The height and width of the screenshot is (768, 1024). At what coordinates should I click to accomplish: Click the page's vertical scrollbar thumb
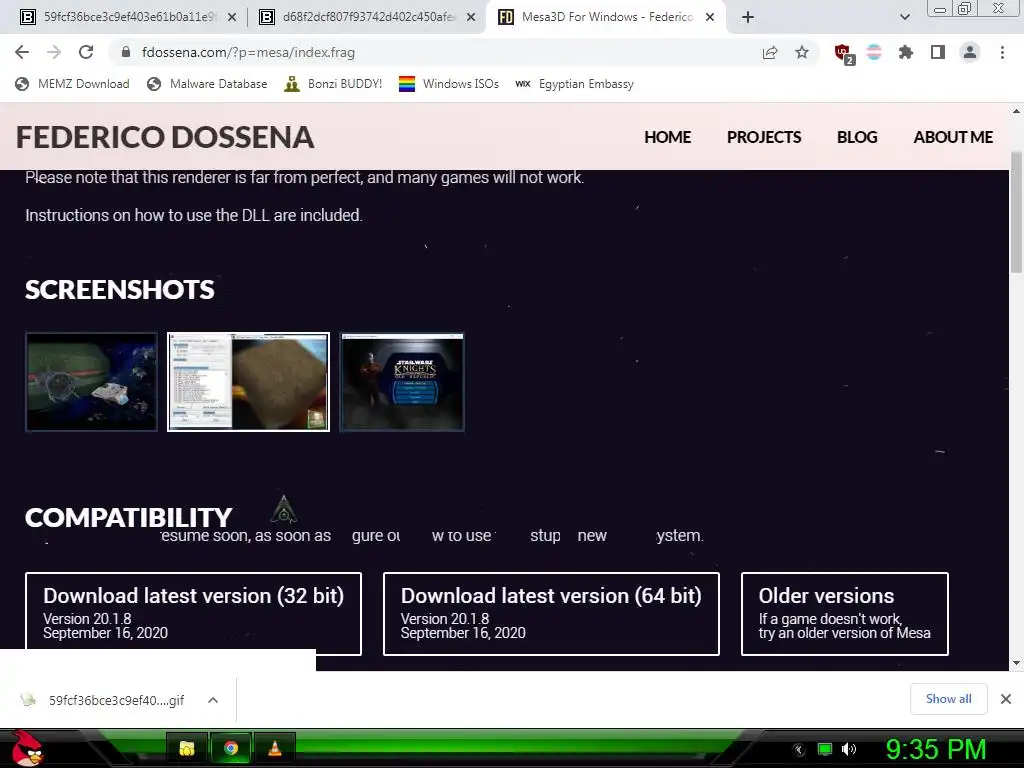(x=1016, y=212)
